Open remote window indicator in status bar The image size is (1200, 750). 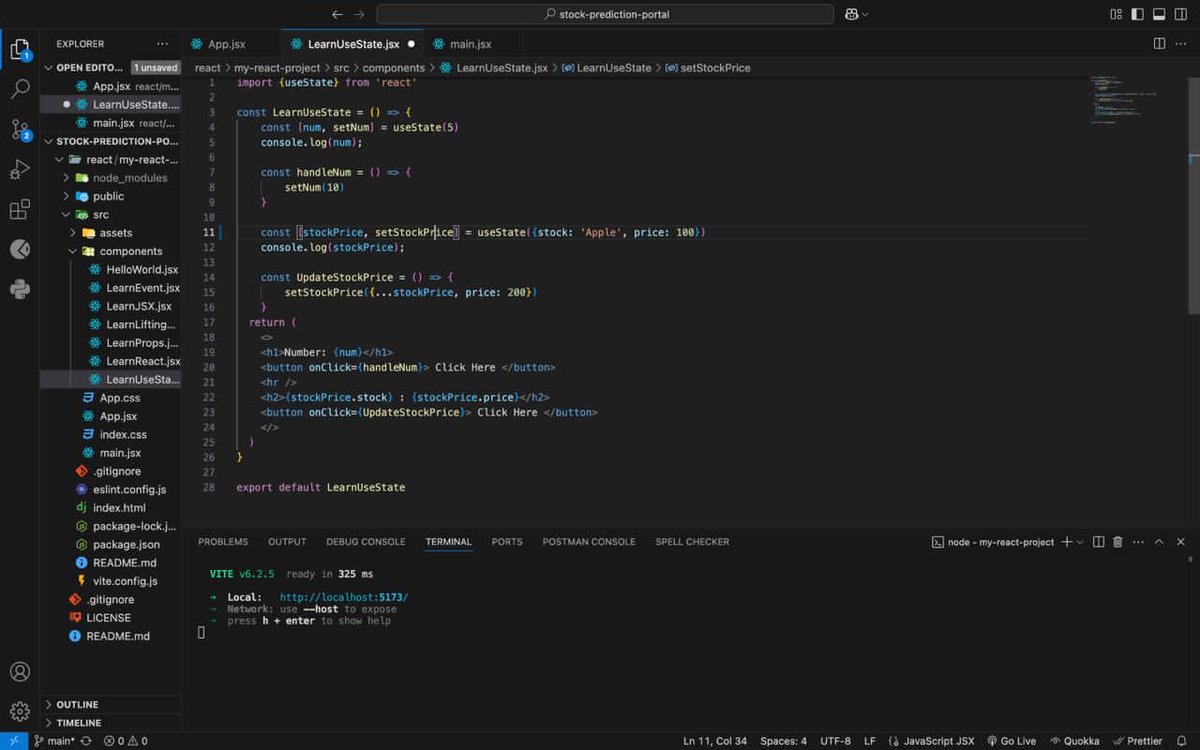tap(14, 741)
